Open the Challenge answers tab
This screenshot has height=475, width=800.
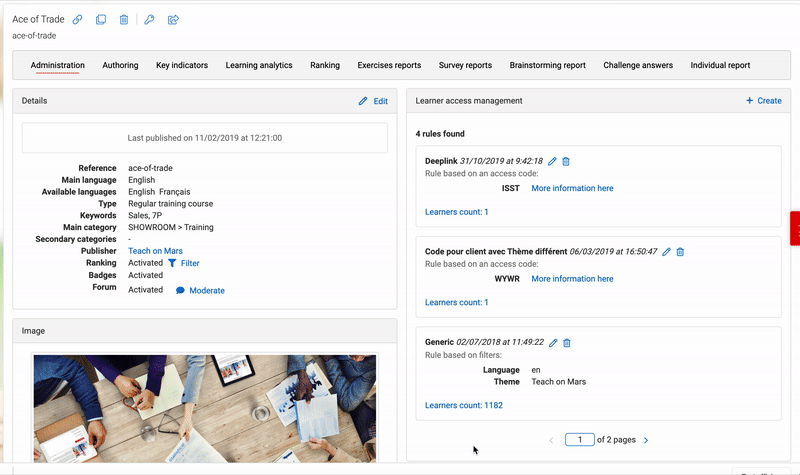(x=638, y=65)
